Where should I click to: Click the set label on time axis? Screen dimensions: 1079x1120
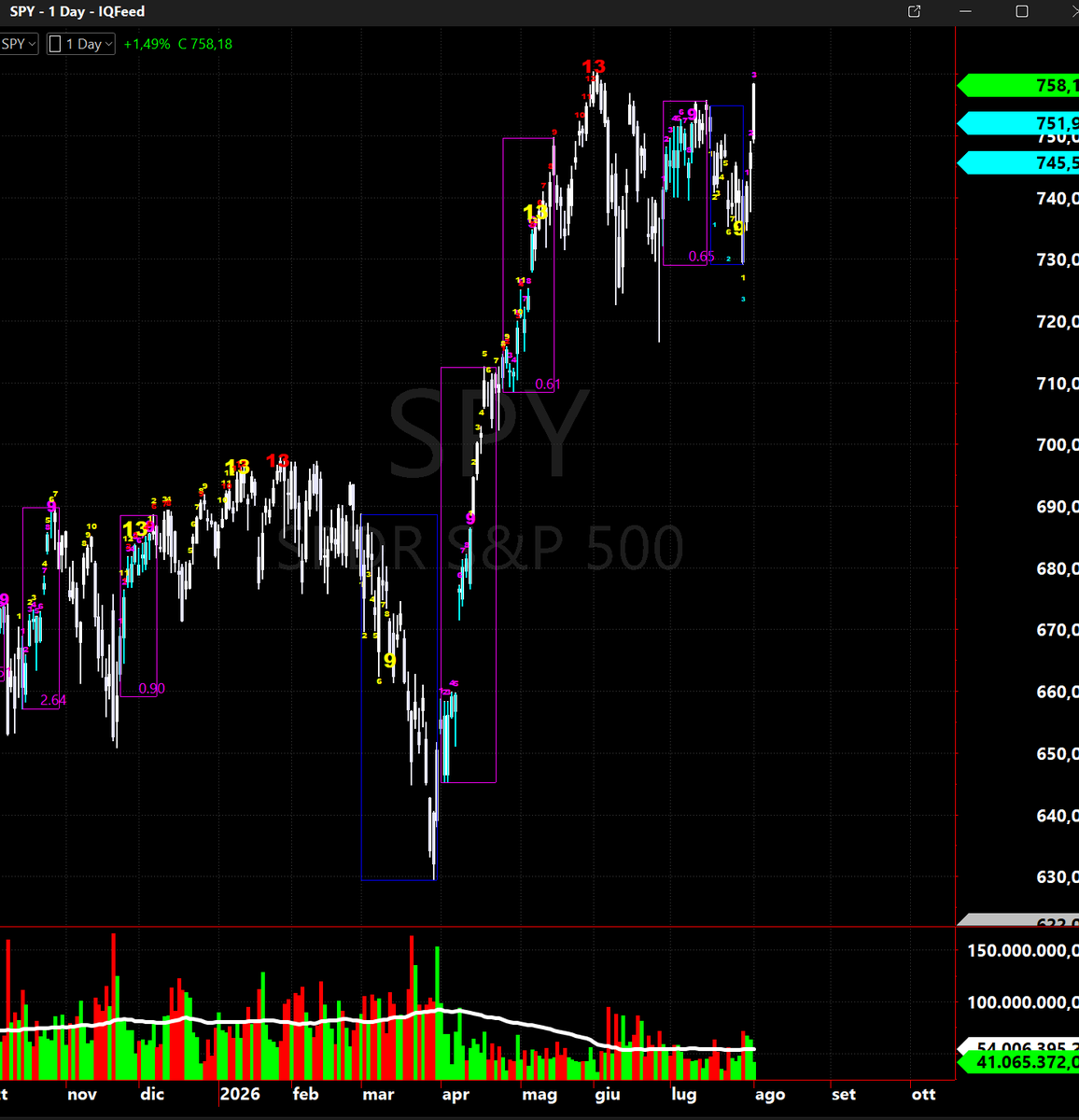point(844,1094)
